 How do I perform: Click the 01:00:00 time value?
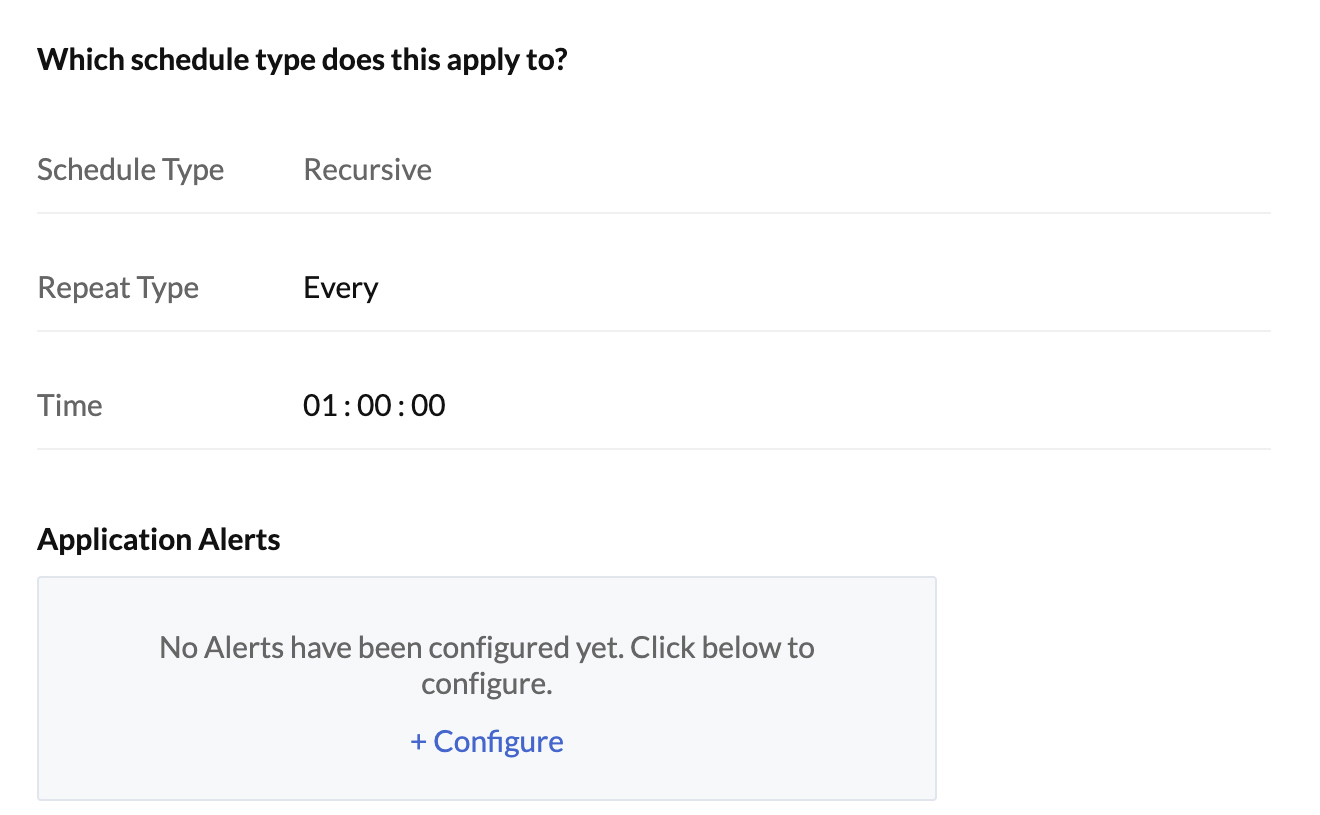pyautogui.click(x=374, y=406)
